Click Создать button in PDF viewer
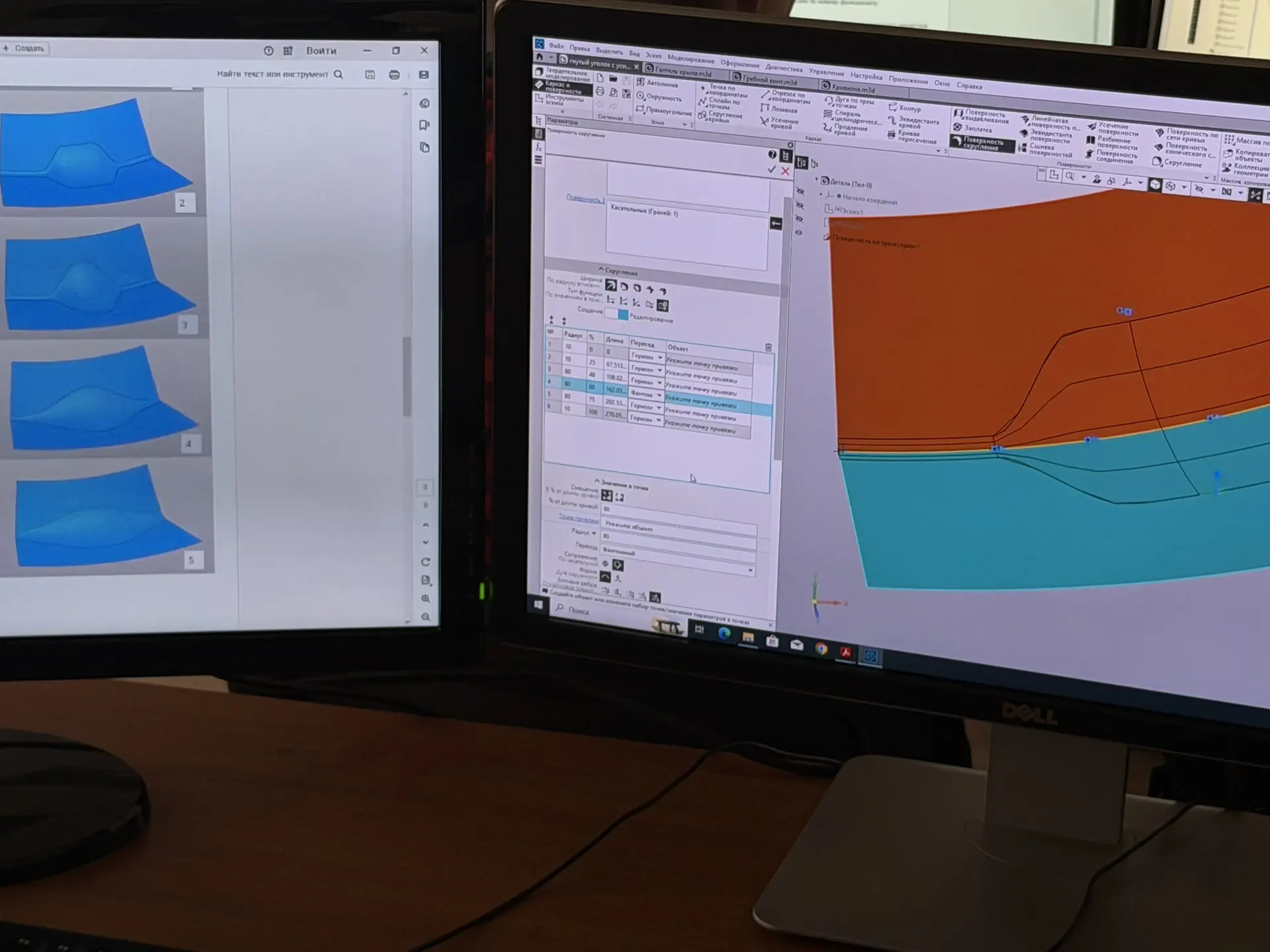The image size is (1270, 952). click(x=24, y=48)
